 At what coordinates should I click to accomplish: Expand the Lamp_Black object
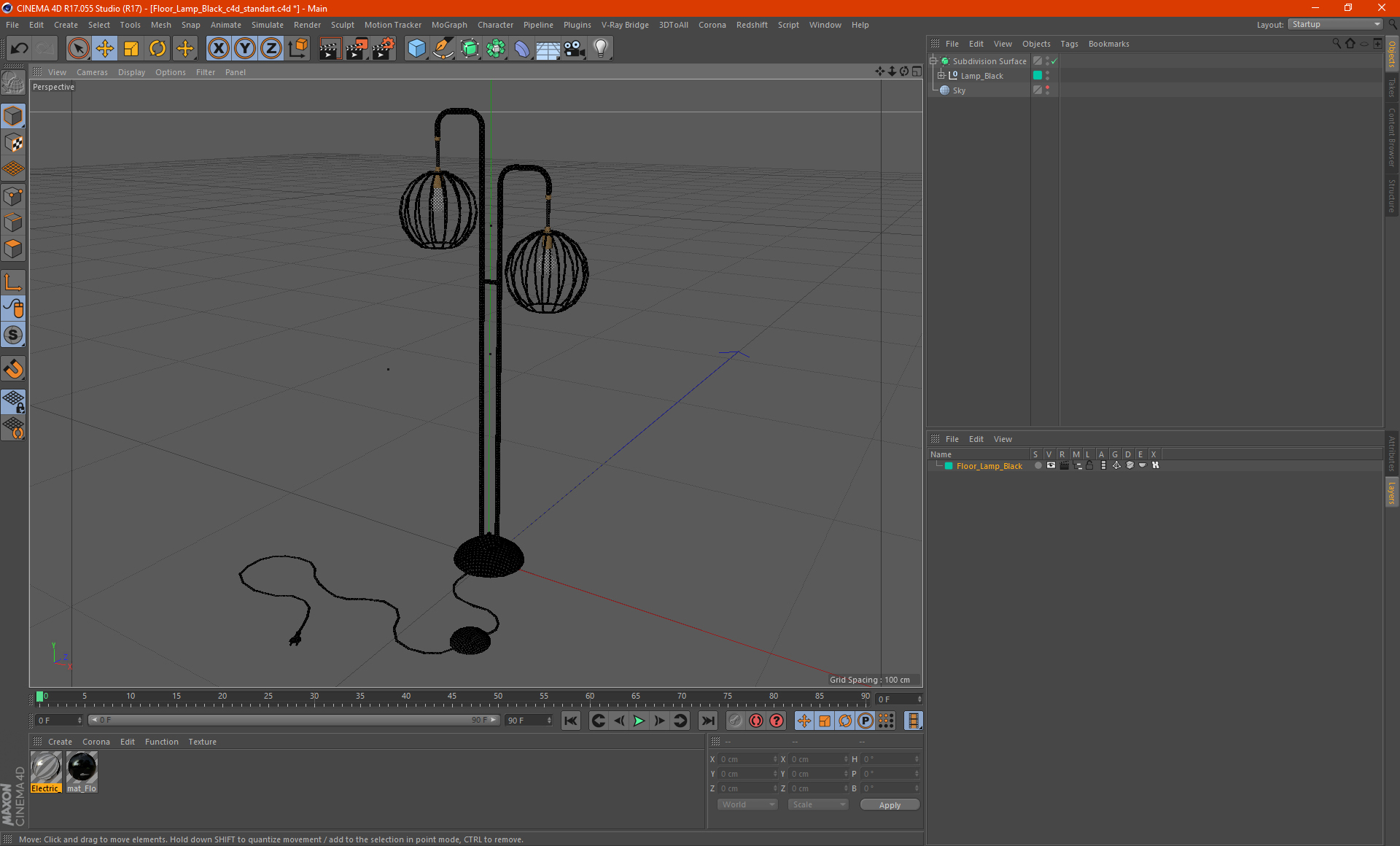[x=941, y=76]
